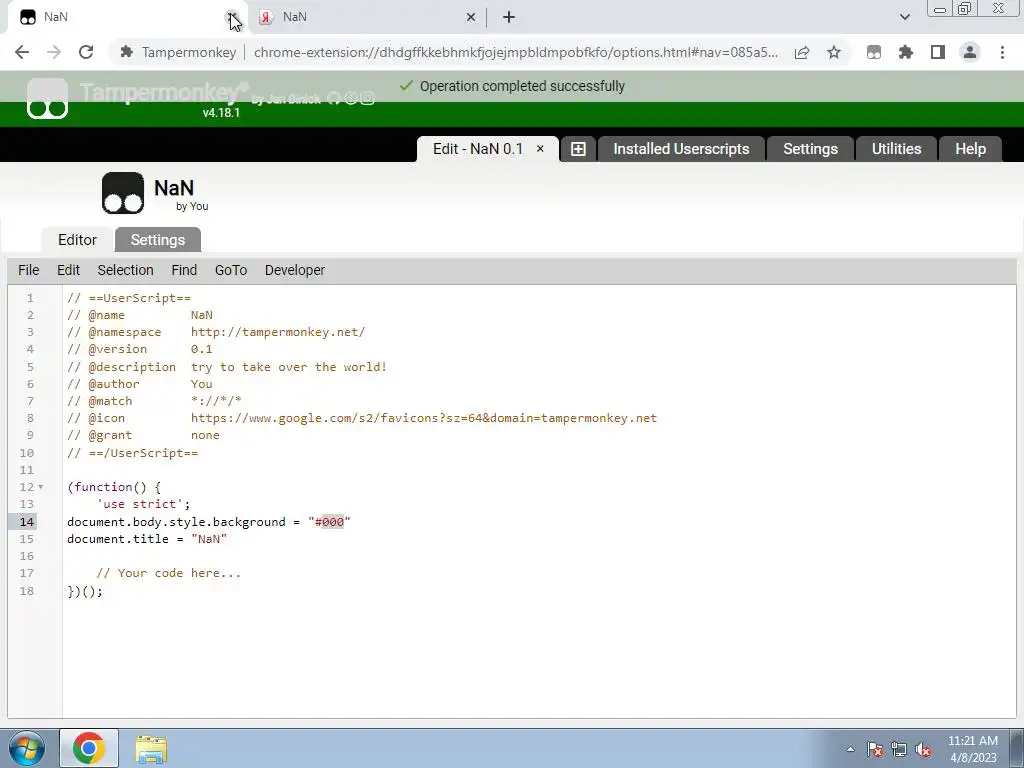Click the @description value text
The height and width of the screenshot is (768, 1024).
pos(289,367)
